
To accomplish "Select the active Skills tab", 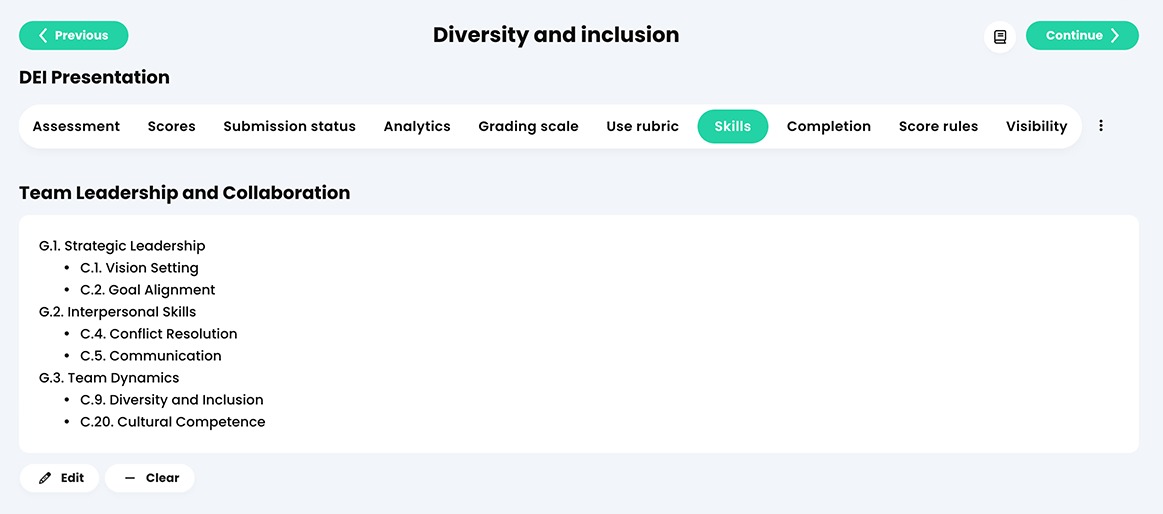I will [733, 126].
